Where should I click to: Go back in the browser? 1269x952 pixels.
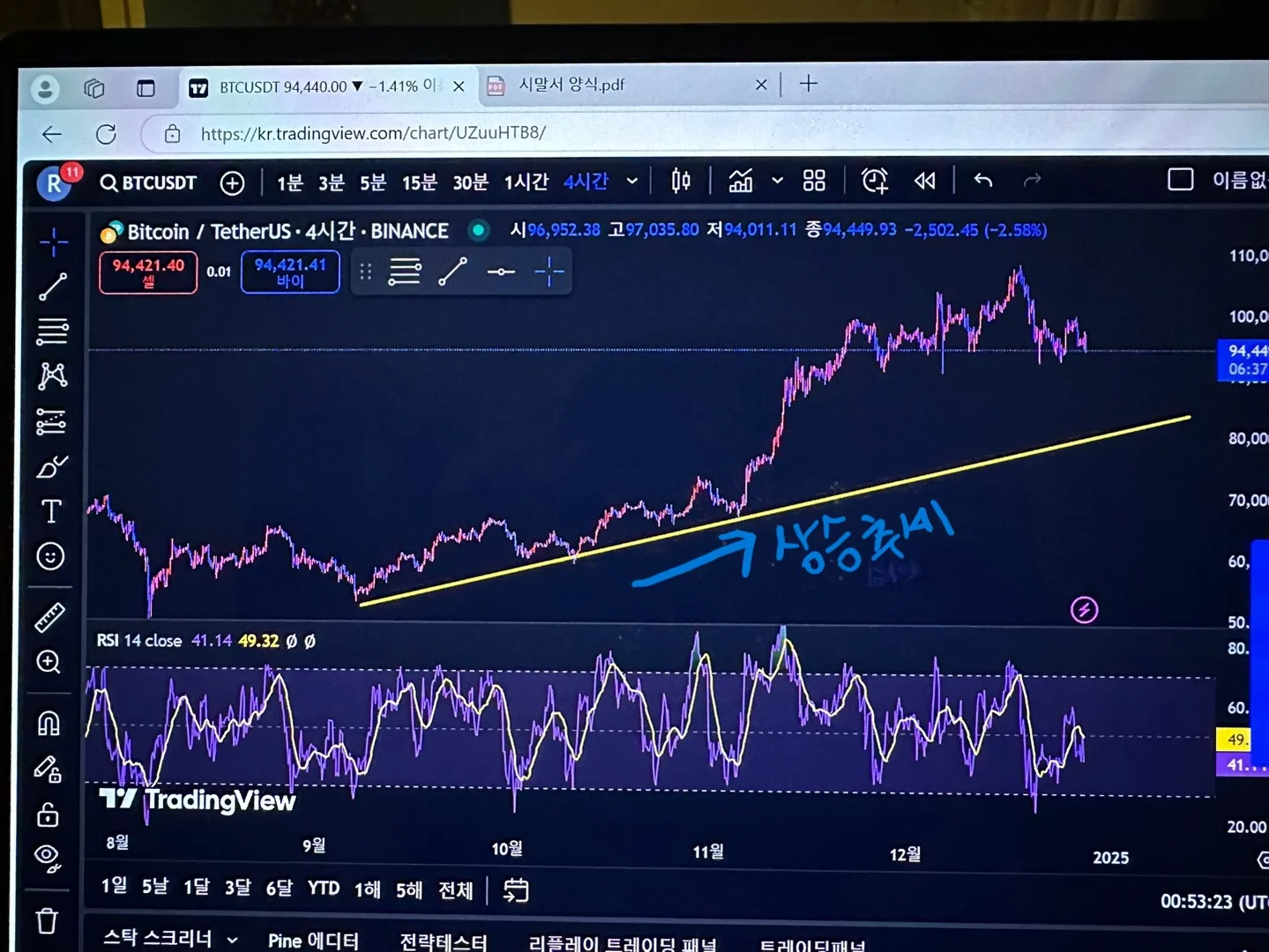(x=52, y=134)
